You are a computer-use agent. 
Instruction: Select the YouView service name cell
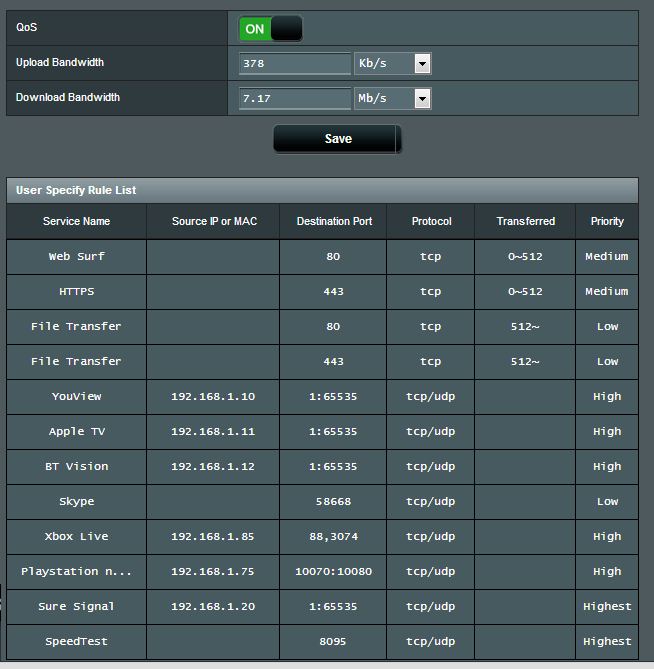(76, 396)
